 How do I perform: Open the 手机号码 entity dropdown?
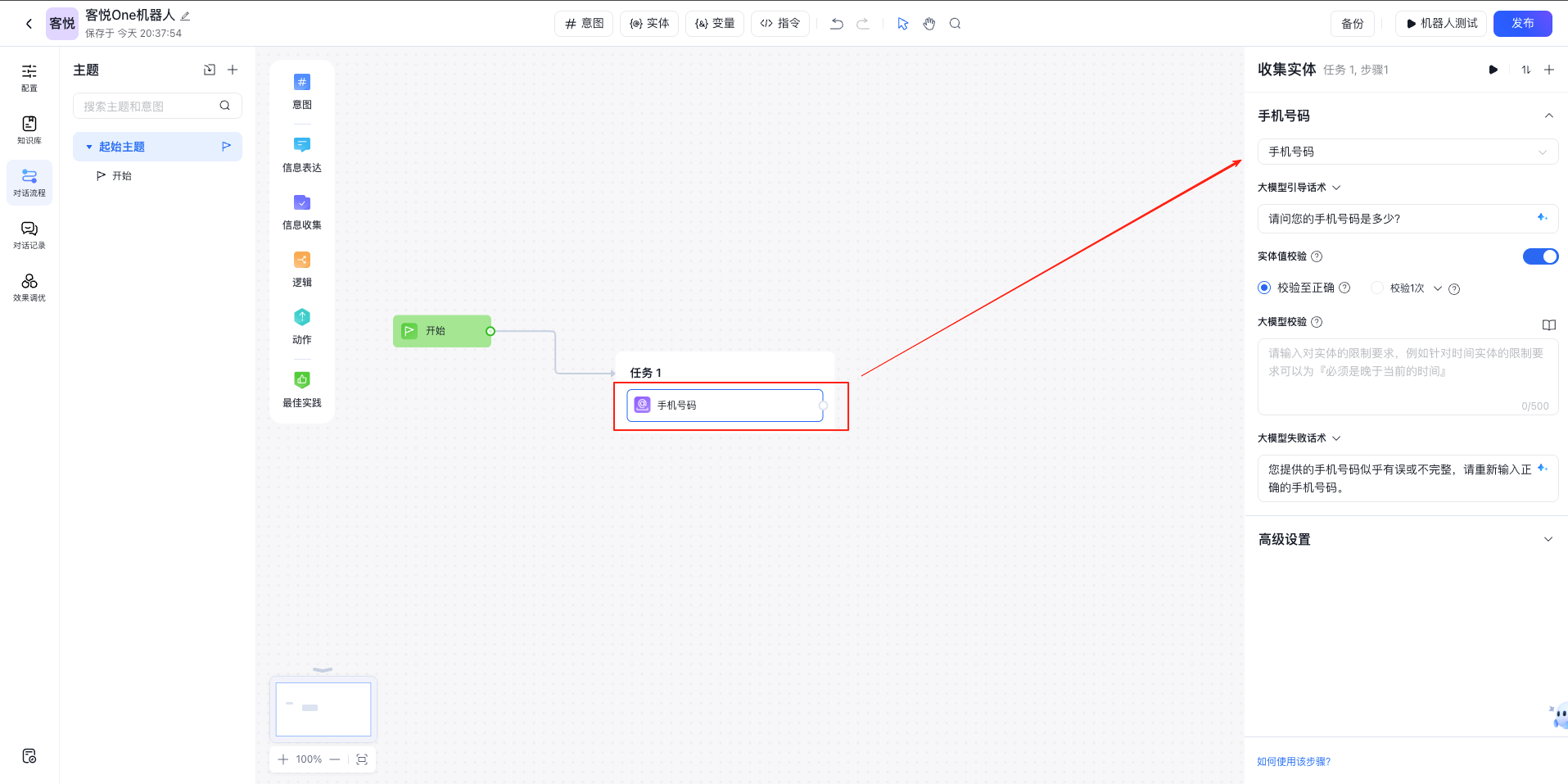1407,152
